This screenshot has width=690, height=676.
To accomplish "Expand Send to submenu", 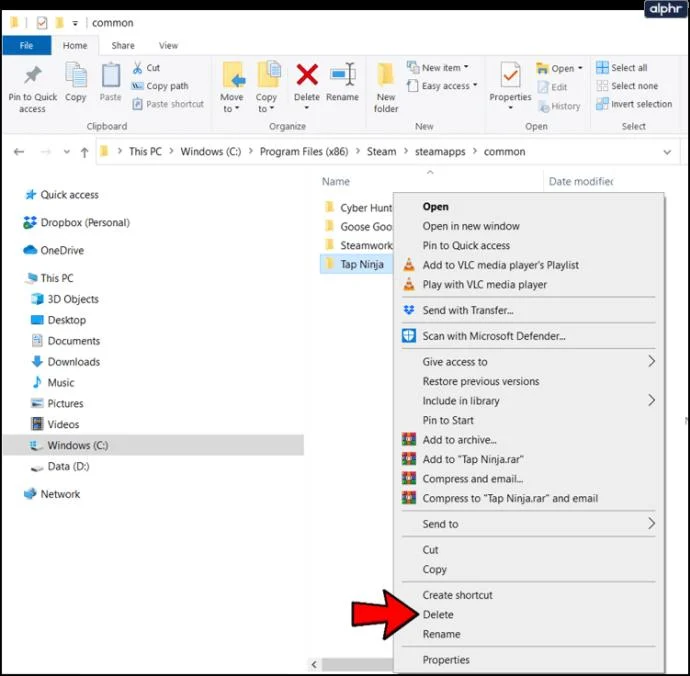I will [x=652, y=523].
